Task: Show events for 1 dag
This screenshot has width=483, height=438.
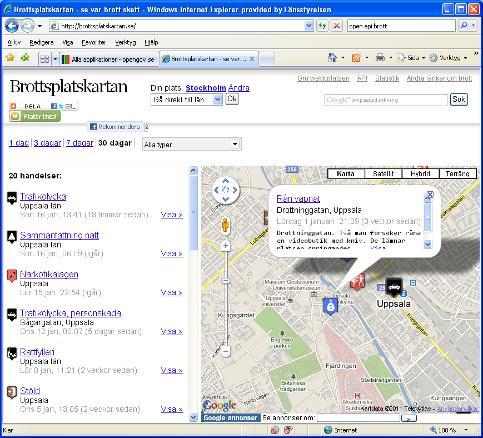Action: coord(19,143)
